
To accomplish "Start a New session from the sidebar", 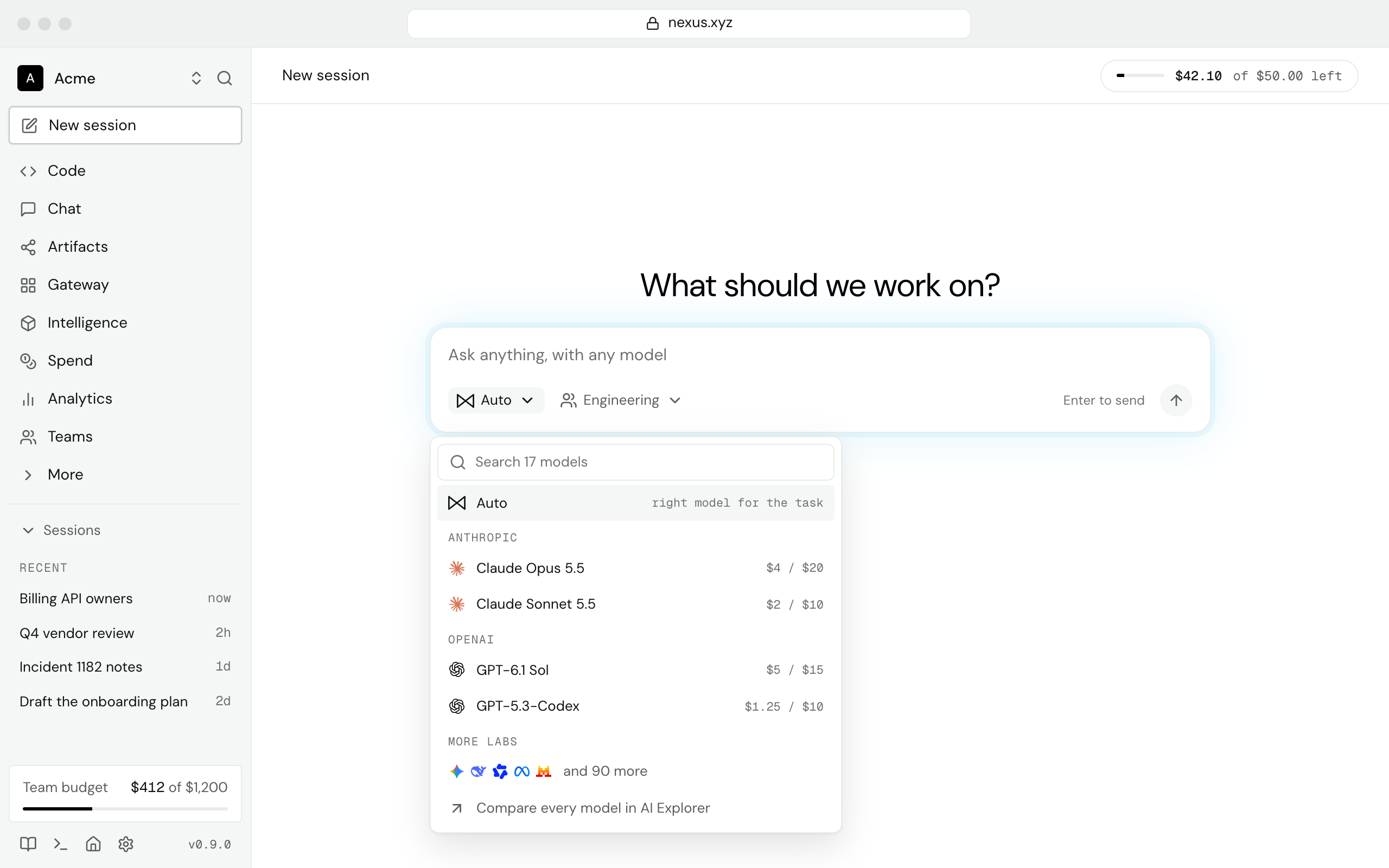I will [x=125, y=125].
